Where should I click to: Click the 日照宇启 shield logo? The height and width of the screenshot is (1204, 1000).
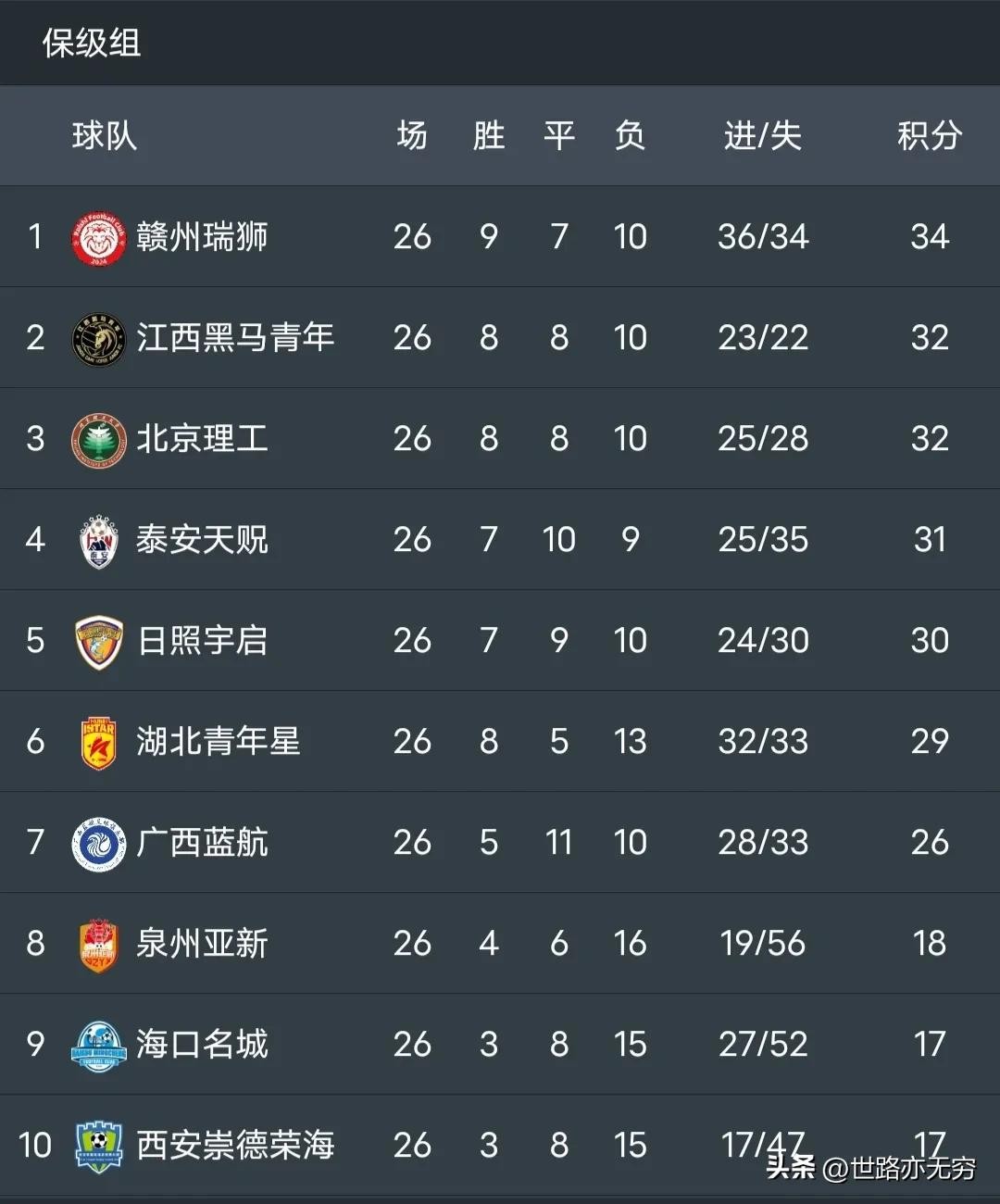click(98, 641)
